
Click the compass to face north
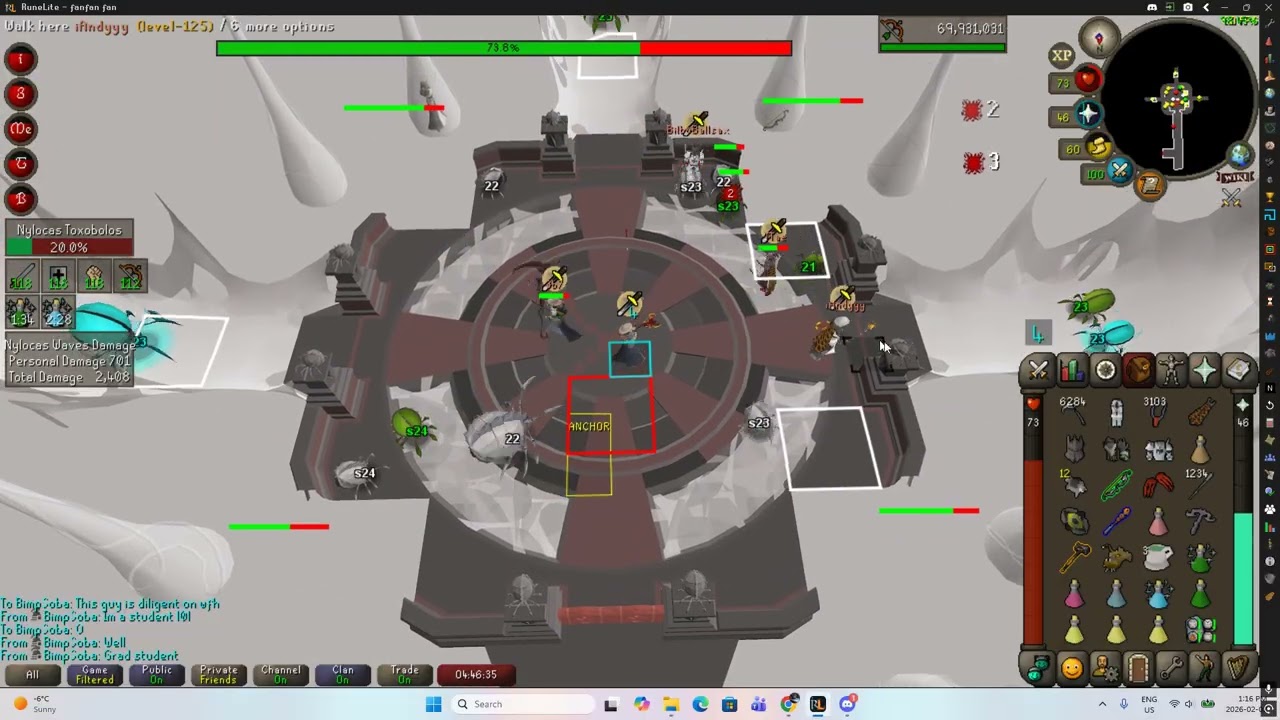click(1100, 38)
